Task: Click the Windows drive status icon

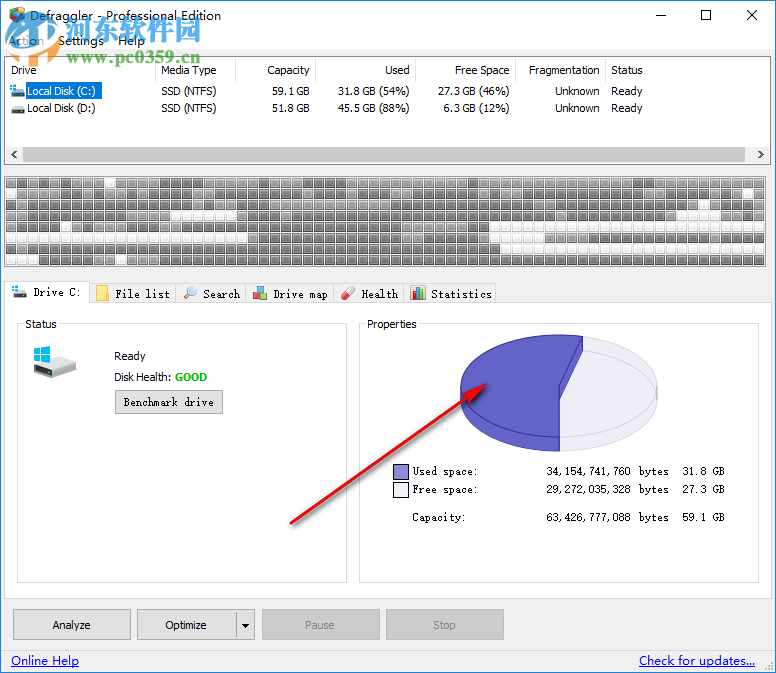Action: (x=54, y=362)
